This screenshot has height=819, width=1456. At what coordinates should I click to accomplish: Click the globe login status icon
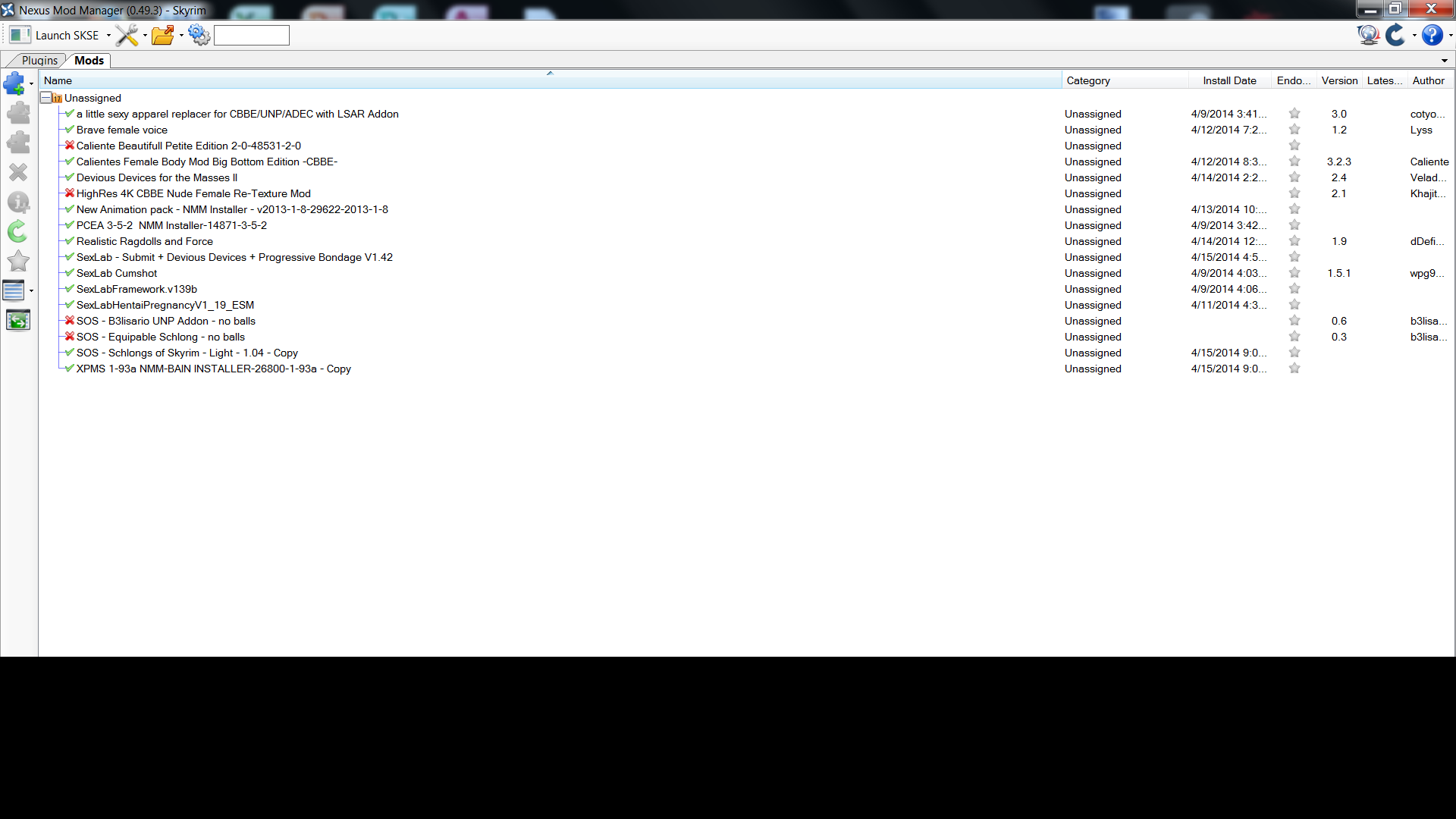coord(1368,35)
